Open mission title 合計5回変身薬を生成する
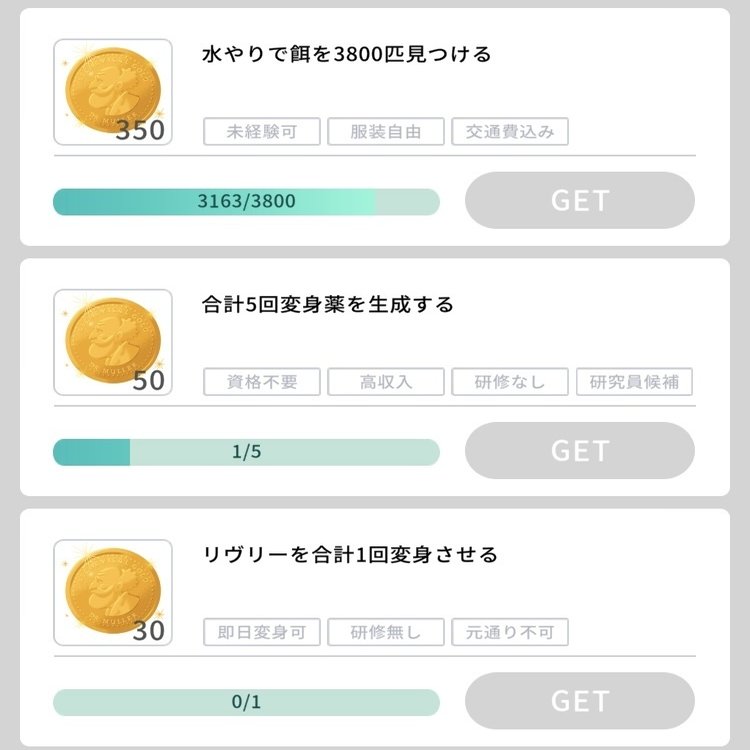The image size is (750, 750). 328,305
